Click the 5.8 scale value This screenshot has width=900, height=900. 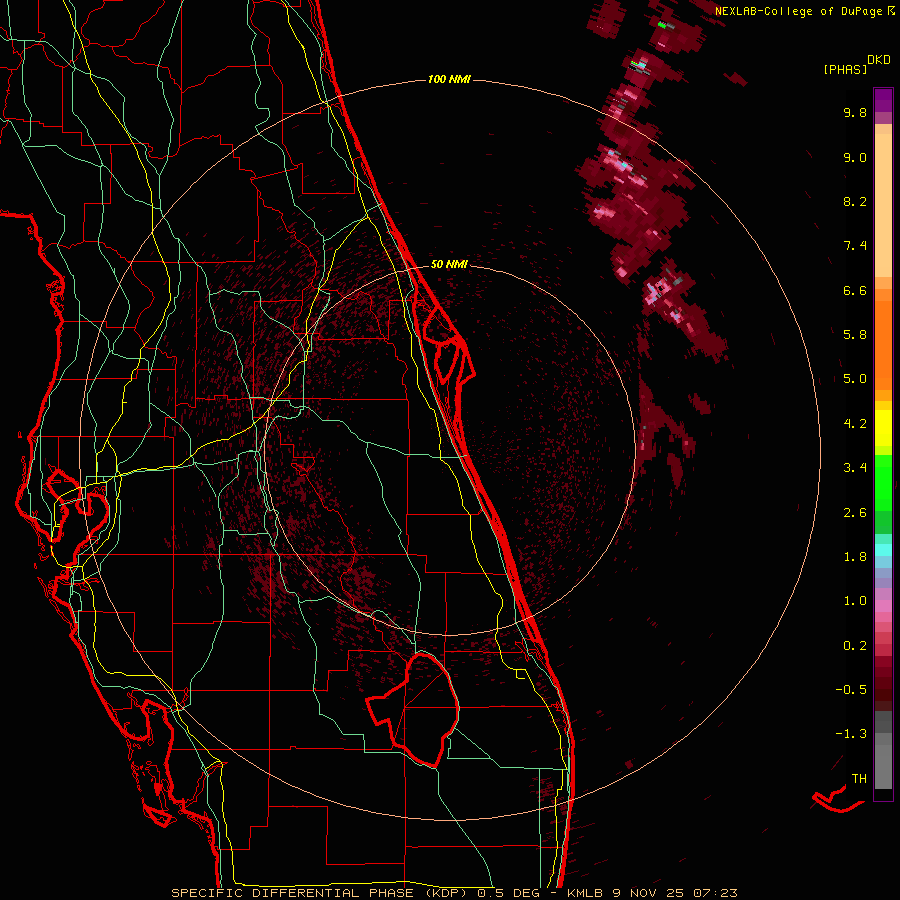coord(855,335)
